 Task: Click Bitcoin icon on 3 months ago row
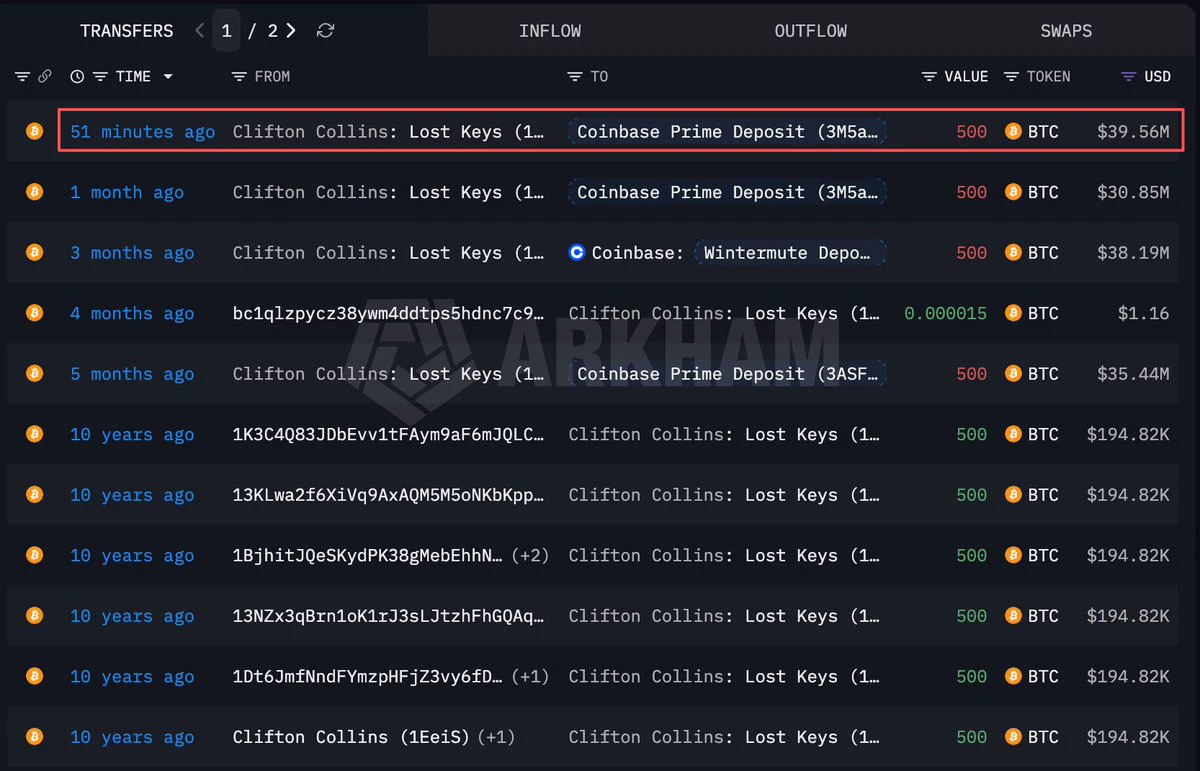coord(35,252)
